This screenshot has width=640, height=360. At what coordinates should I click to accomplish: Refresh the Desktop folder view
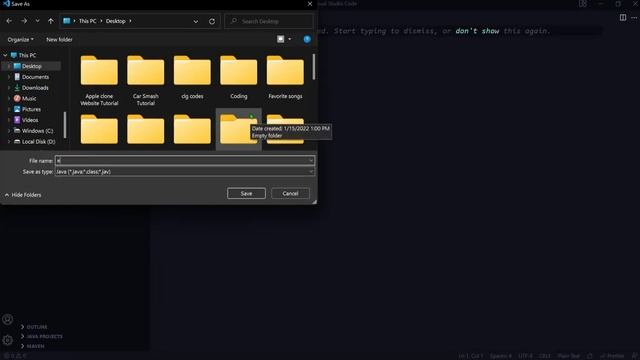point(212,21)
